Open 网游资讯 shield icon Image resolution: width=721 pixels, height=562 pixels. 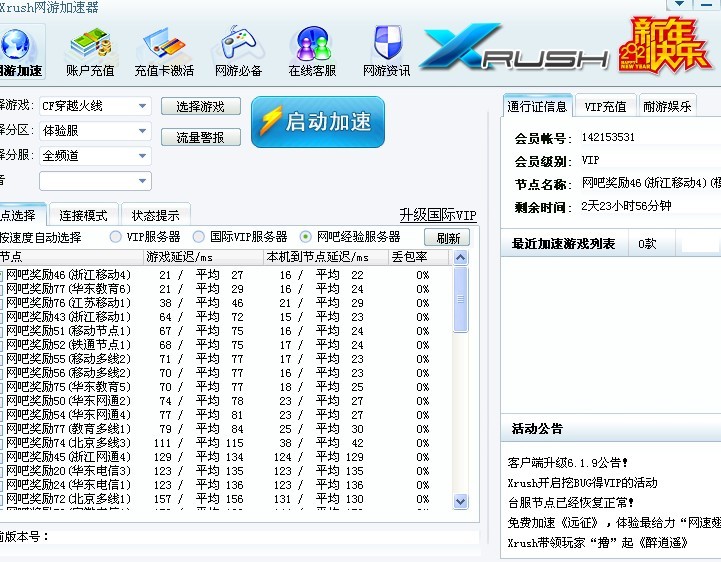(387, 52)
